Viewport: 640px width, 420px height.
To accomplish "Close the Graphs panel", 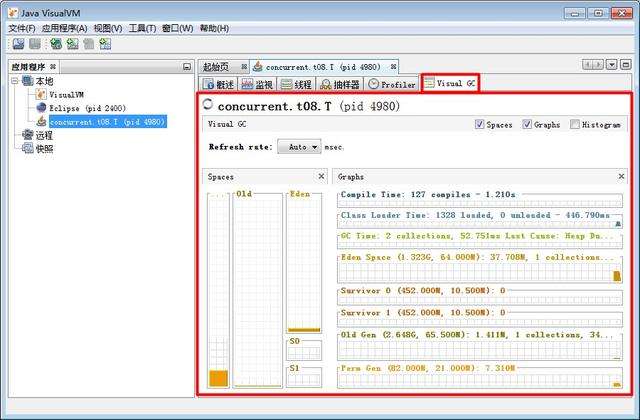I will pos(621,176).
